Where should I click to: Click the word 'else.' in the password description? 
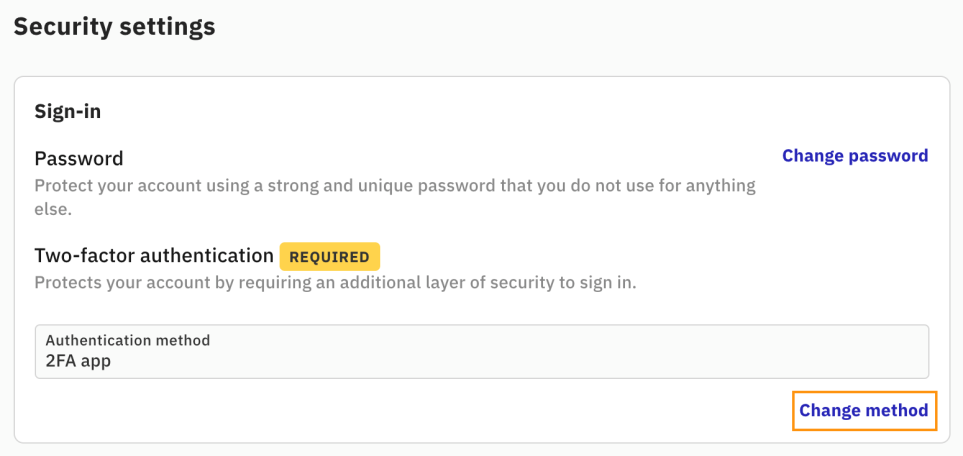[51, 211]
